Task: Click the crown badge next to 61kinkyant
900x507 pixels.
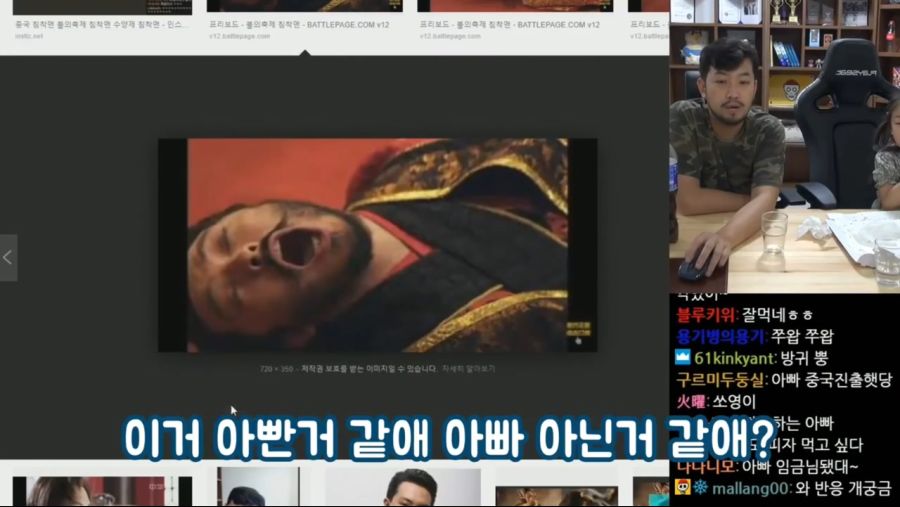Action: [x=683, y=357]
